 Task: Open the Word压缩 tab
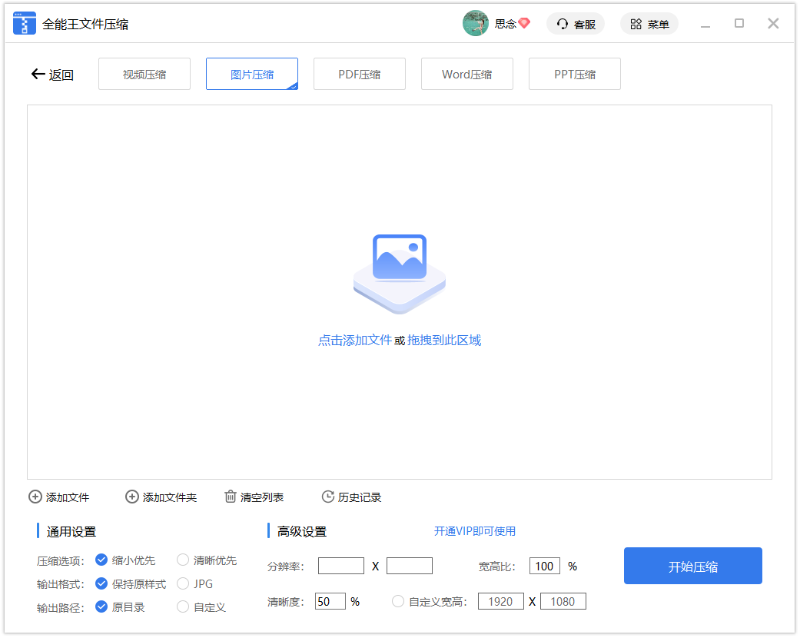(x=467, y=74)
